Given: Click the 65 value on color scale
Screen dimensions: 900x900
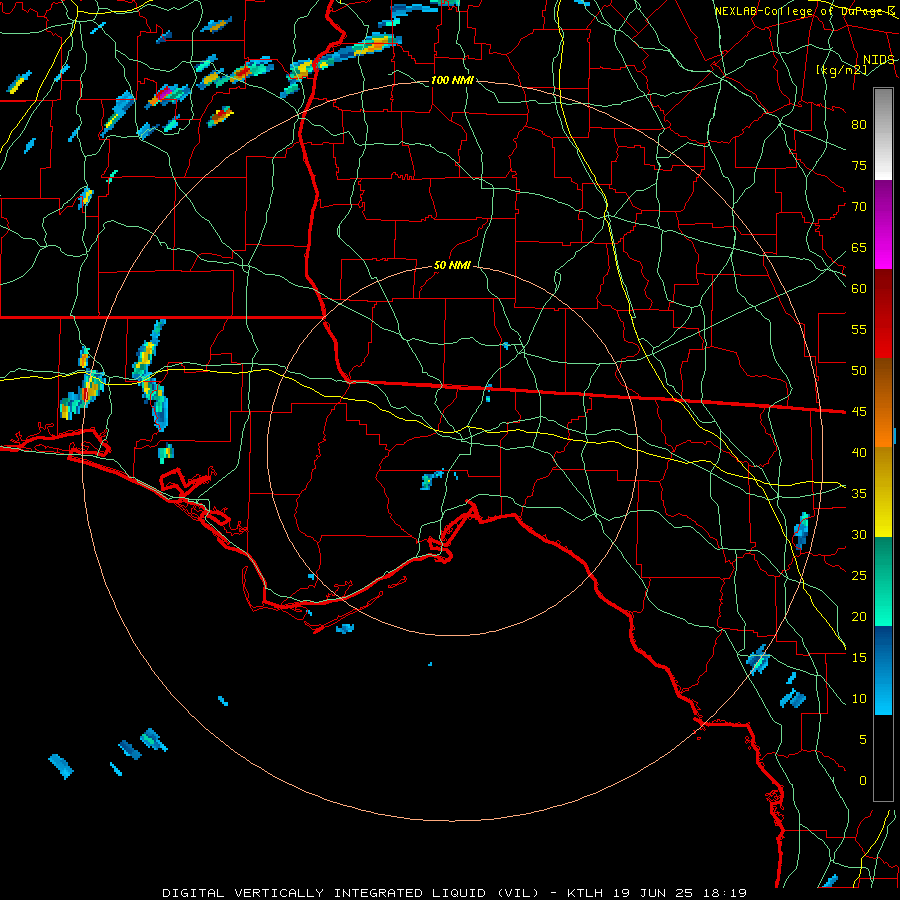Looking at the screenshot, I should [x=859, y=247].
